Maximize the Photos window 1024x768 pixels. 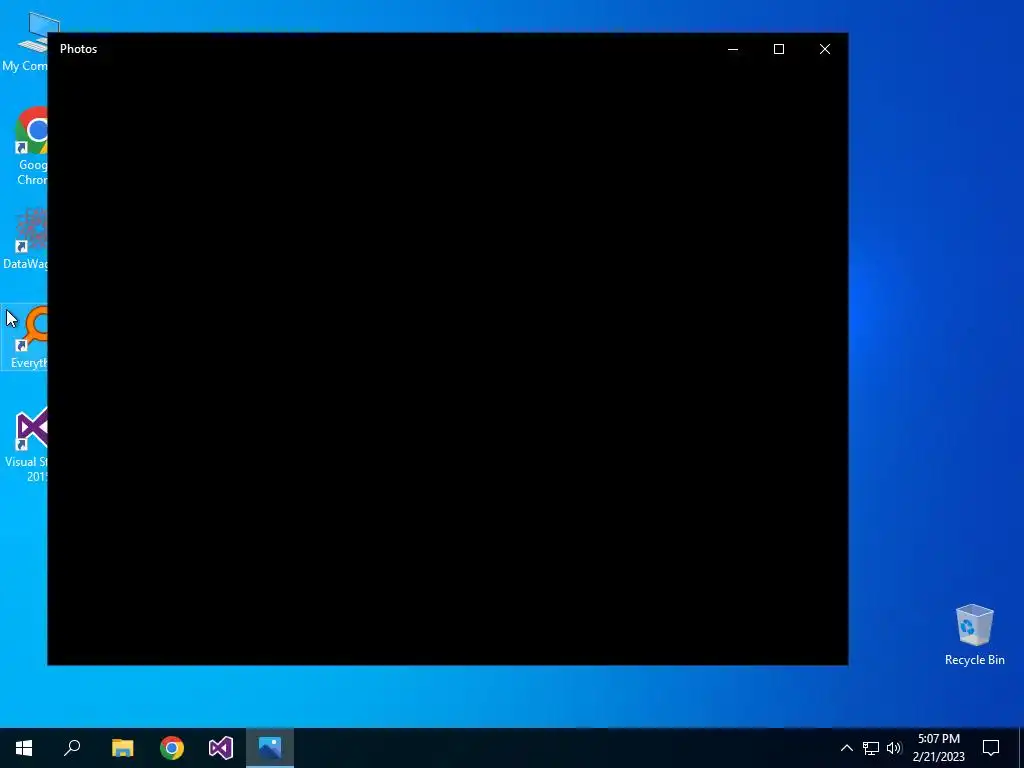(778, 49)
